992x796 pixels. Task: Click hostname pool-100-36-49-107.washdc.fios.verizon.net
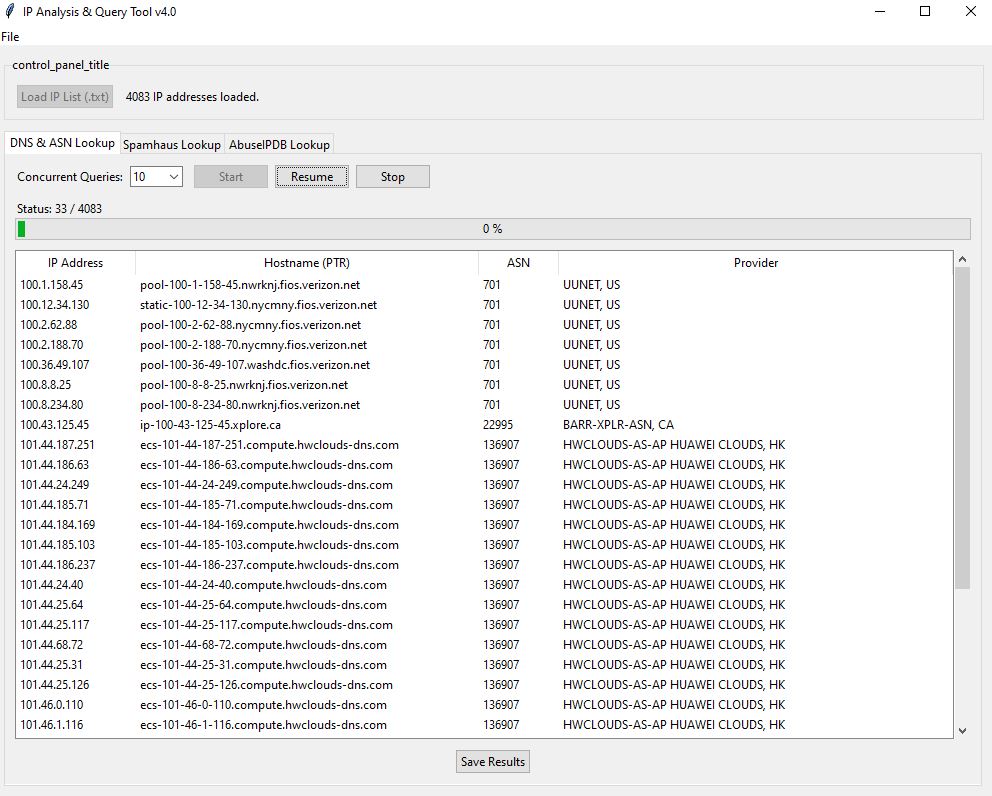click(255, 365)
